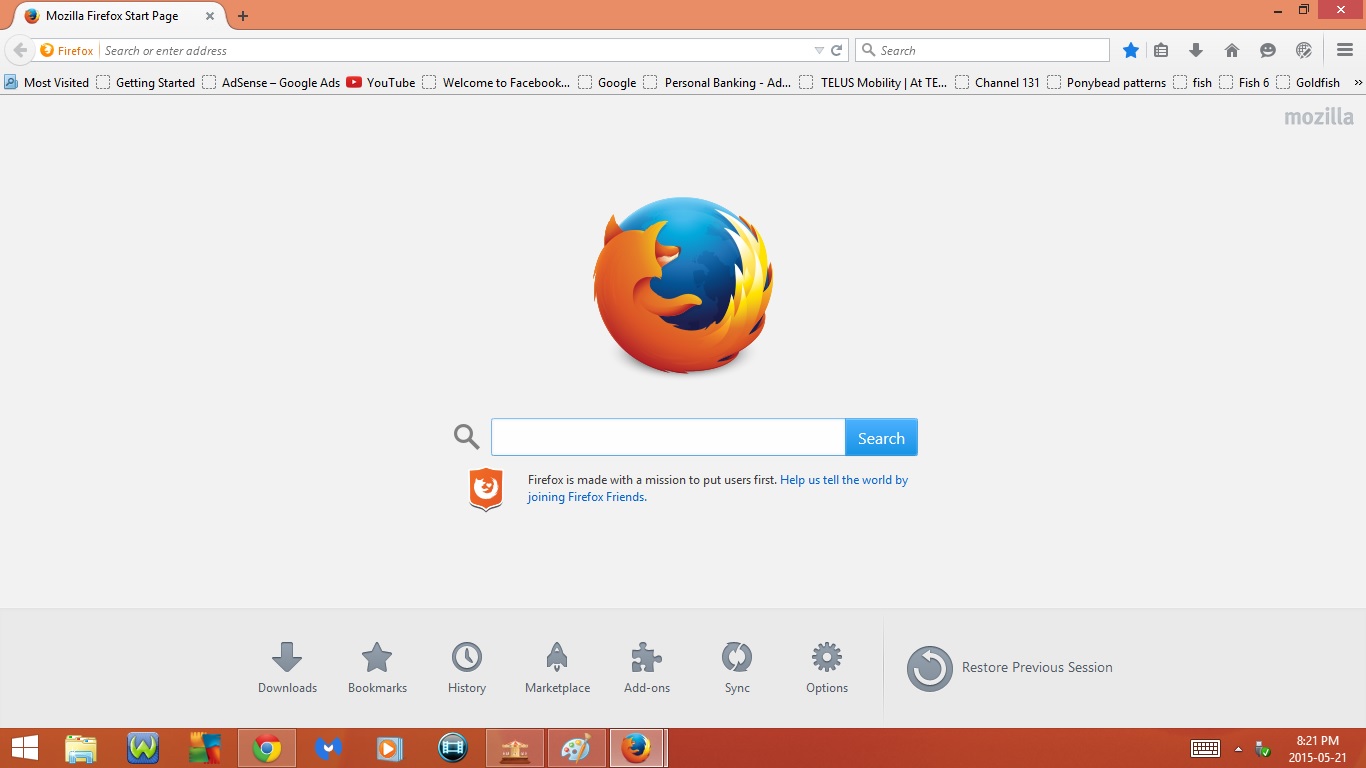This screenshot has height=768, width=1366.
Task: Click the blue Search button
Action: [x=881, y=437]
